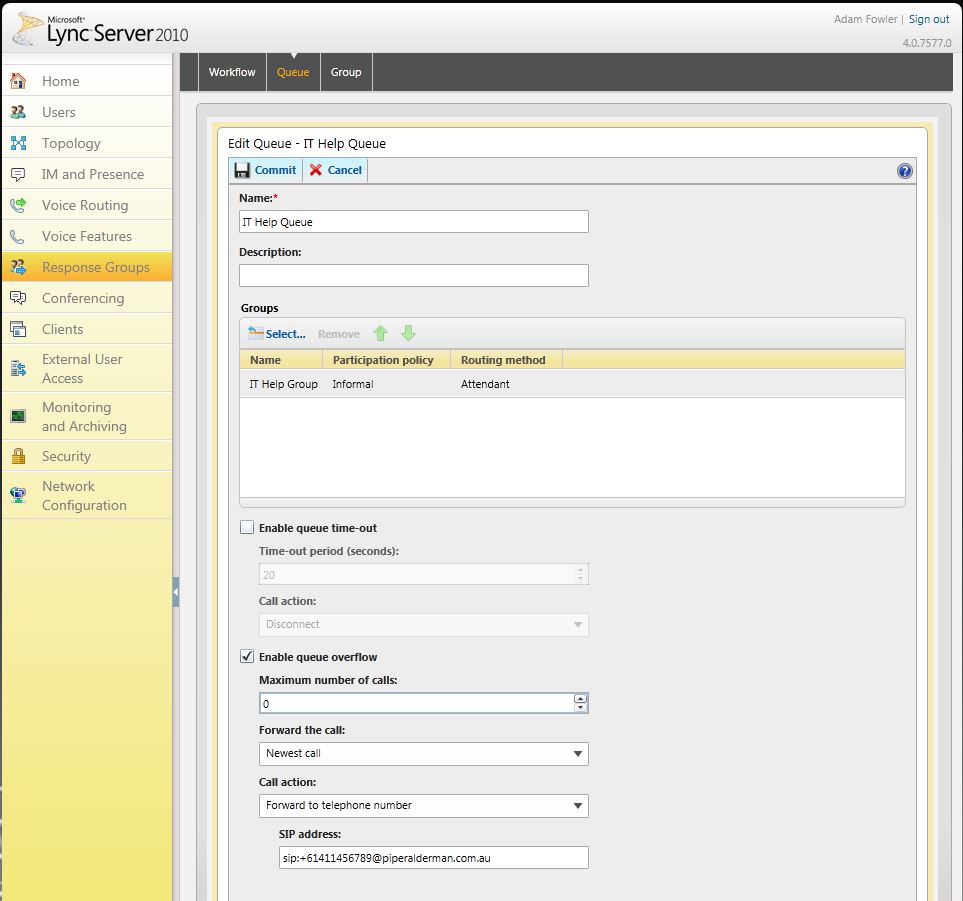This screenshot has height=901, width=963.
Task: Uncheck Enable queue overflow checkbox
Action: (247, 656)
